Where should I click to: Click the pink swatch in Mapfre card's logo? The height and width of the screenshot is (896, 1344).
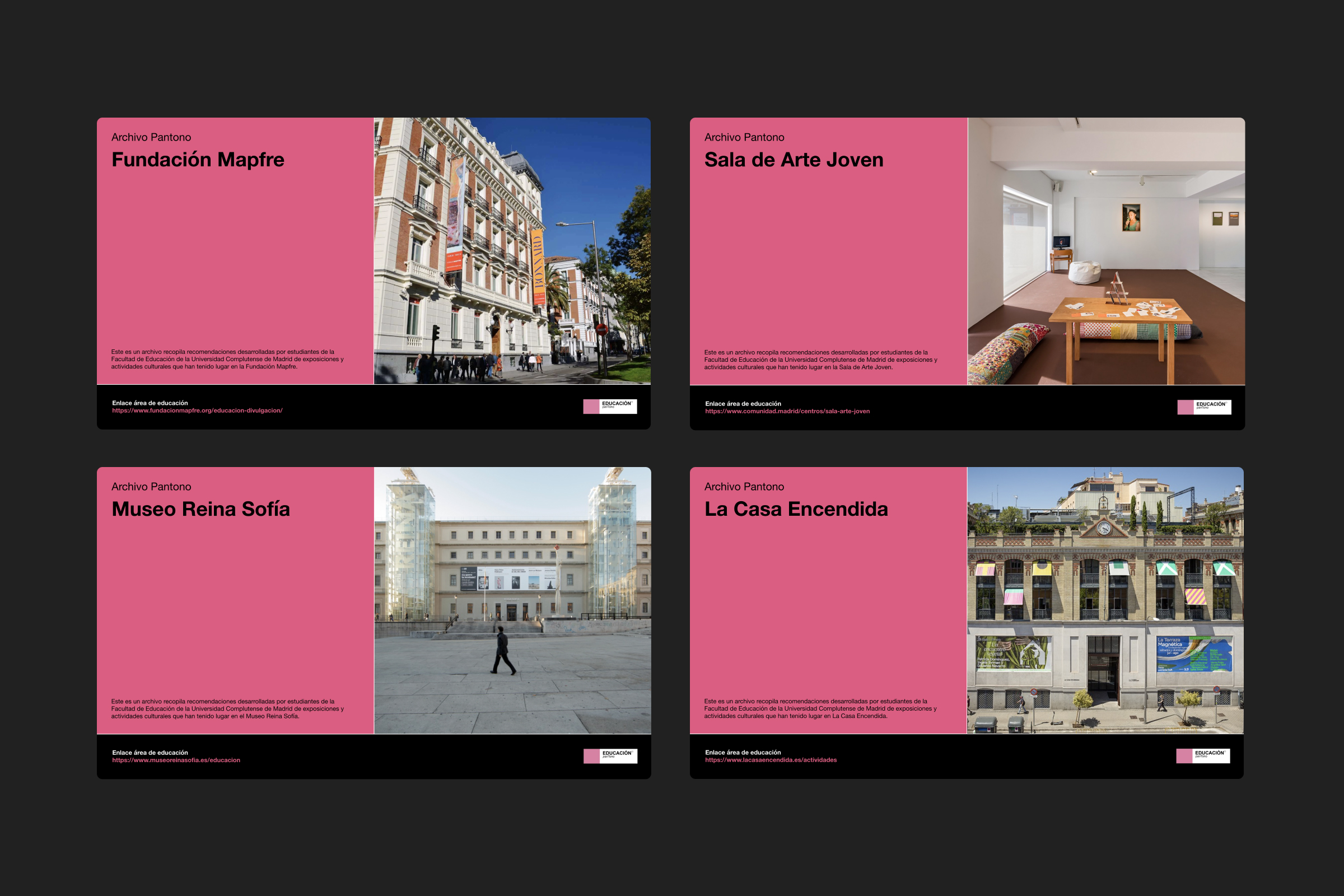click(x=591, y=407)
